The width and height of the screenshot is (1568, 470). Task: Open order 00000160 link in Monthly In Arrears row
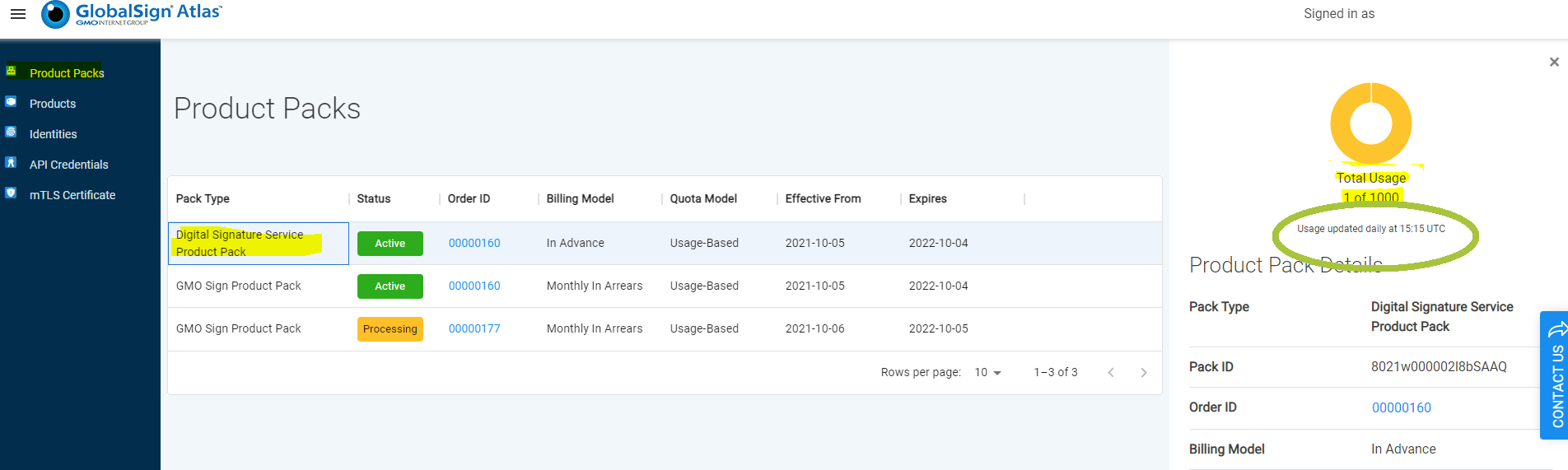tap(474, 286)
